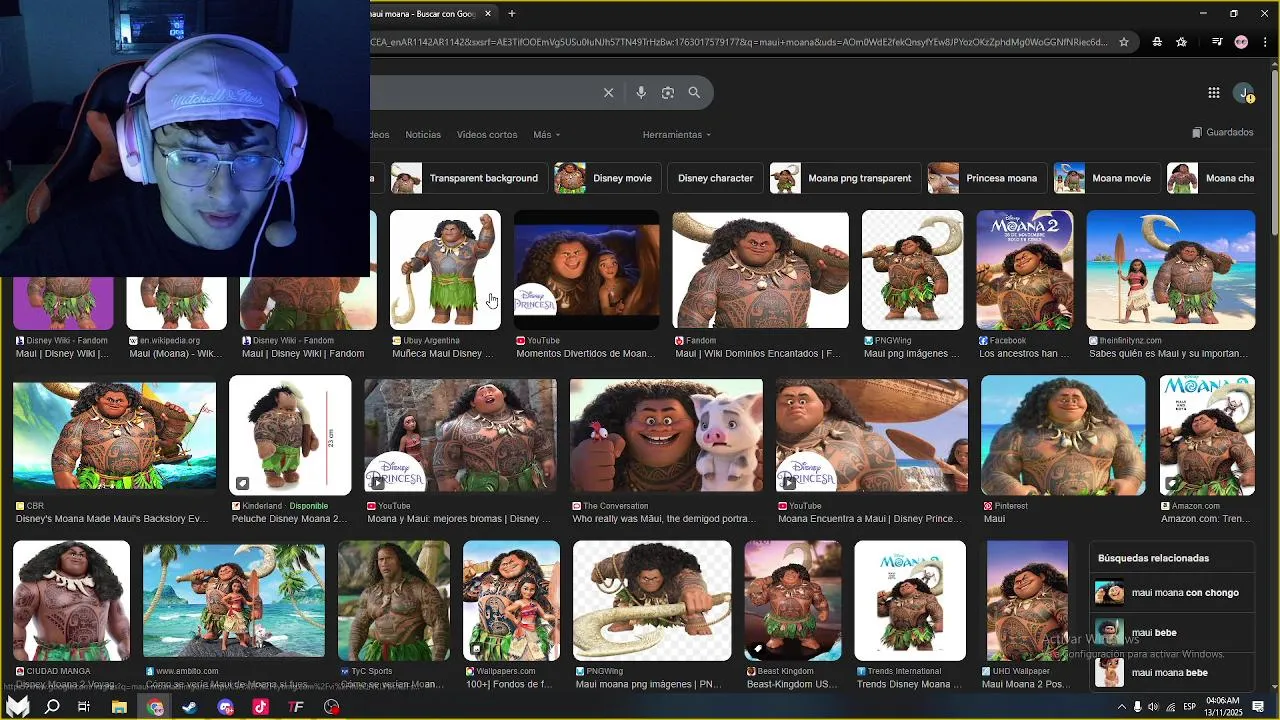Expand the Herramientas dropdown
The image size is (1280, 720).
click(677, 135)
